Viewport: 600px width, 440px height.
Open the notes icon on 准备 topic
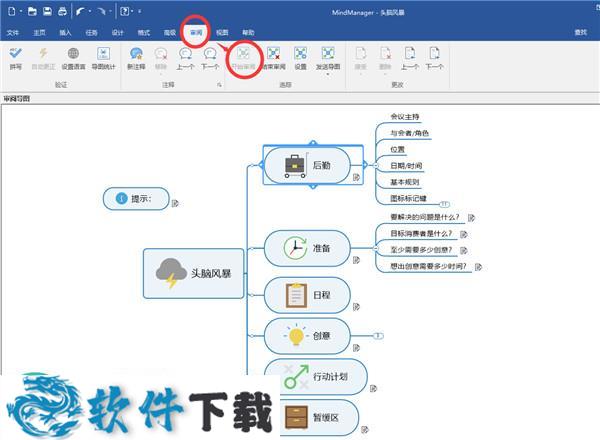point(356,260)
